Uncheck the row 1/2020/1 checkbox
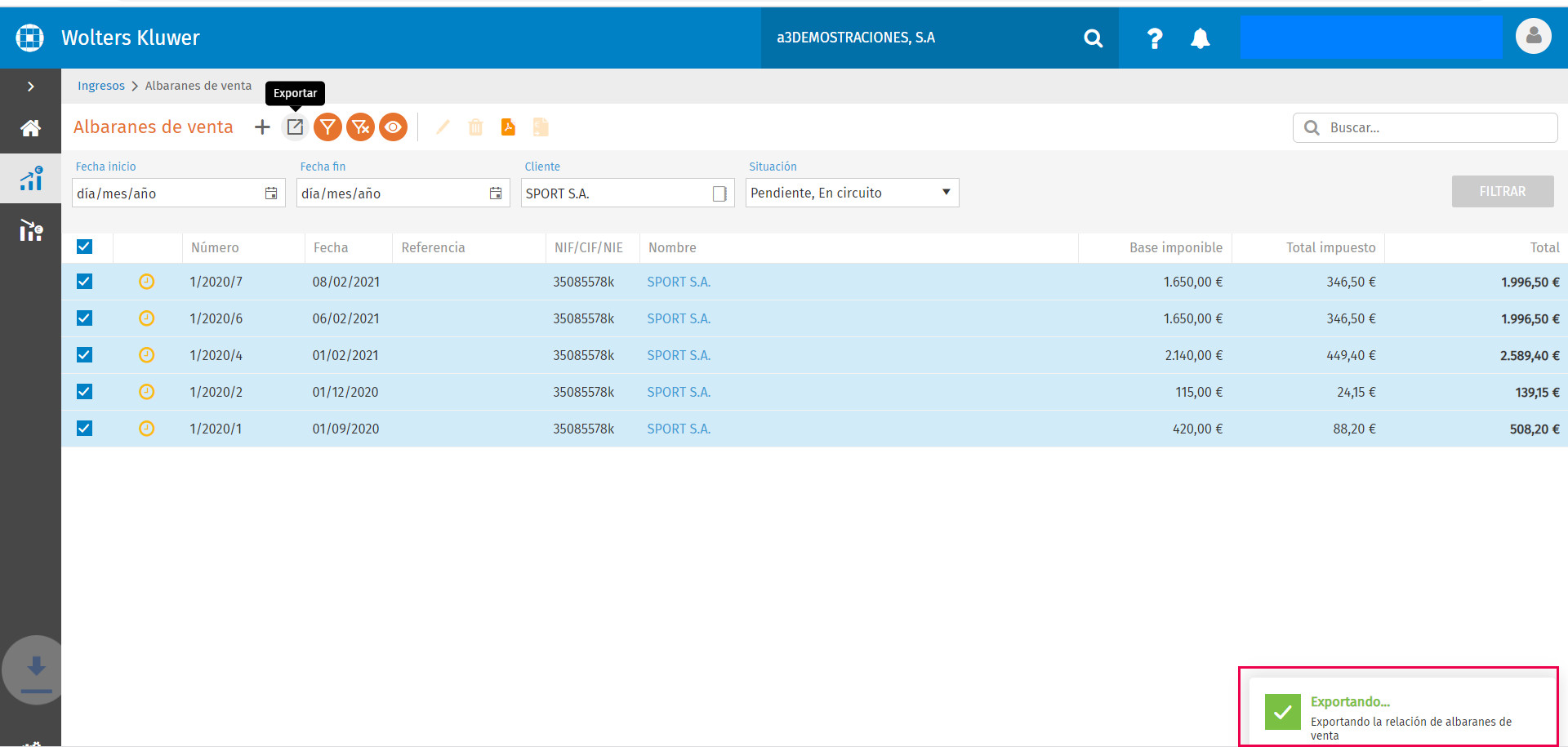This screenshot has width=1568, height=747. tap(84, 429)
